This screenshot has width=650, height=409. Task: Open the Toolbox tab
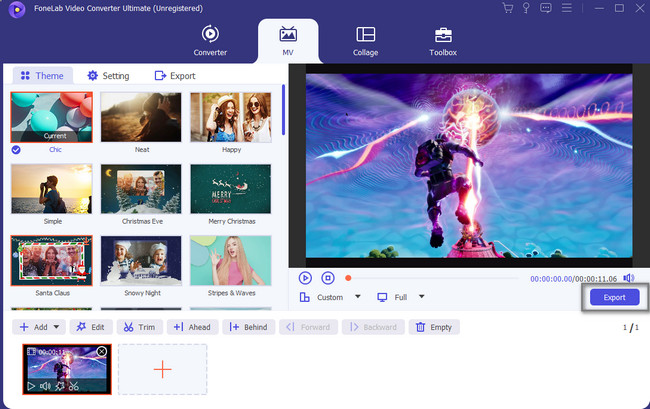(443, 41)
